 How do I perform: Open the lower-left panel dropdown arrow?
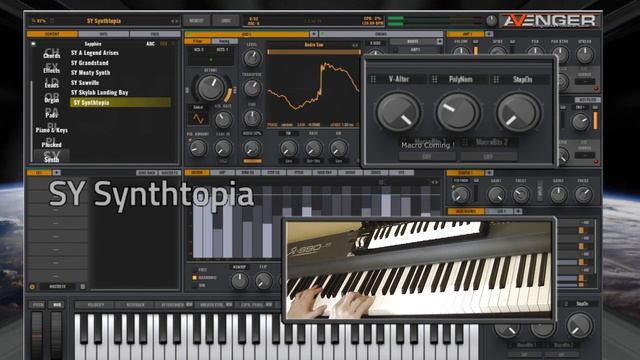click(56, 173)
